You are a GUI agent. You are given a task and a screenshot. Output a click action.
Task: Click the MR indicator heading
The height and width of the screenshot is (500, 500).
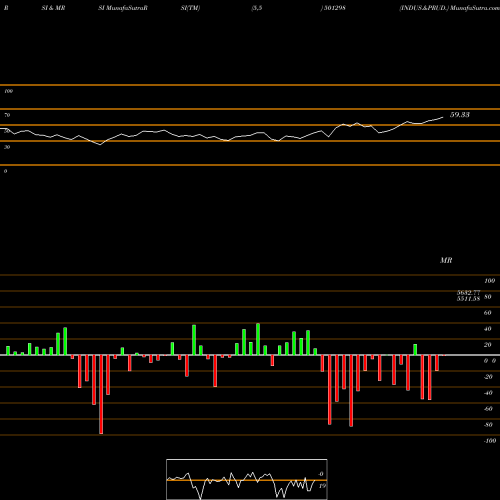coord(446,260)
